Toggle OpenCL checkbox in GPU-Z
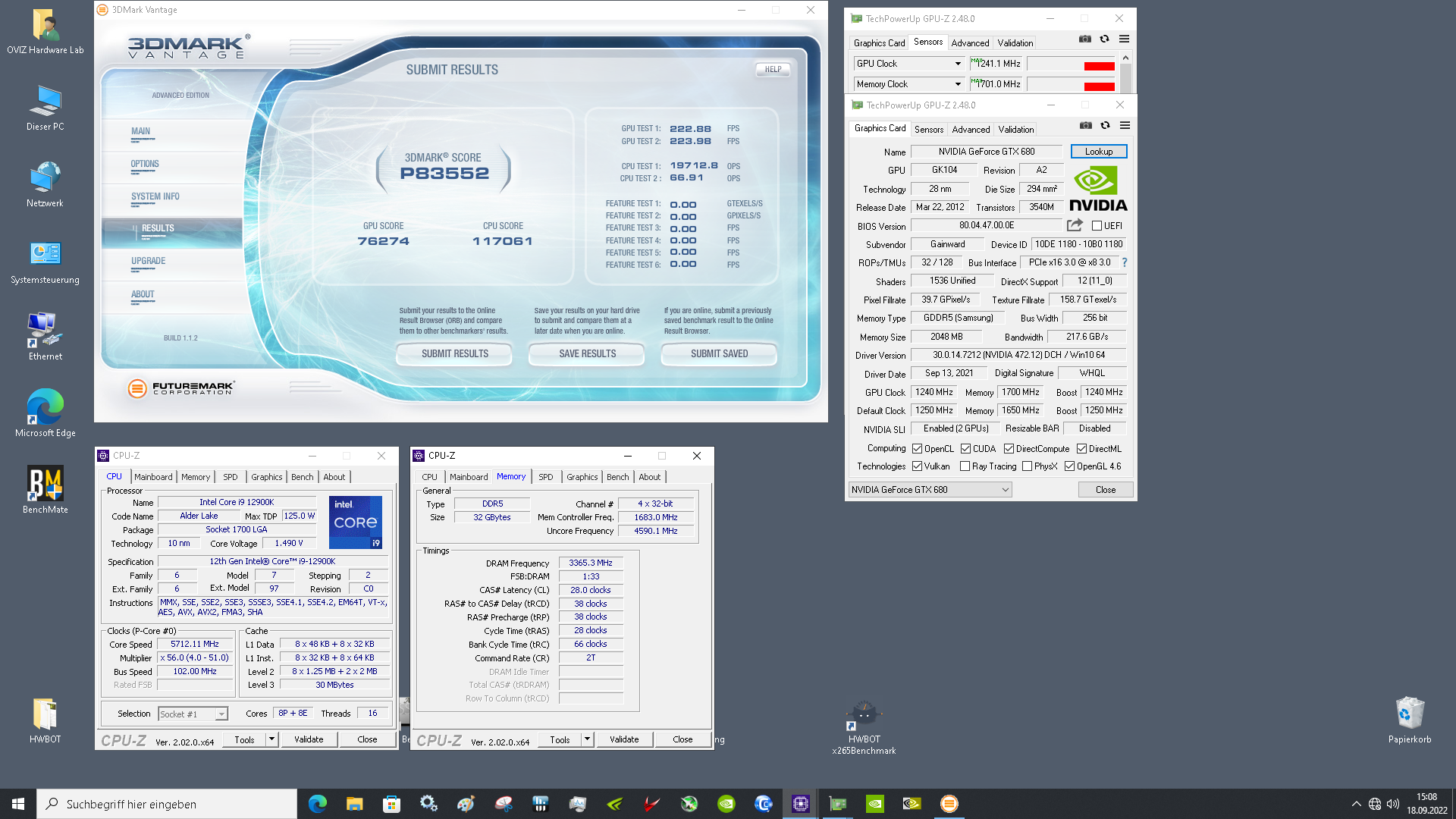Screen dimensions: 1456x819 tap(918, 449)
